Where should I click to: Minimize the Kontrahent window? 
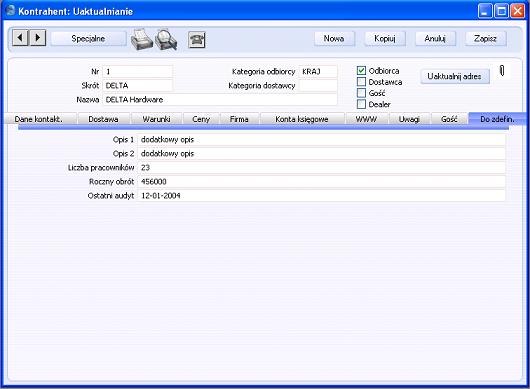coord(485,11)
